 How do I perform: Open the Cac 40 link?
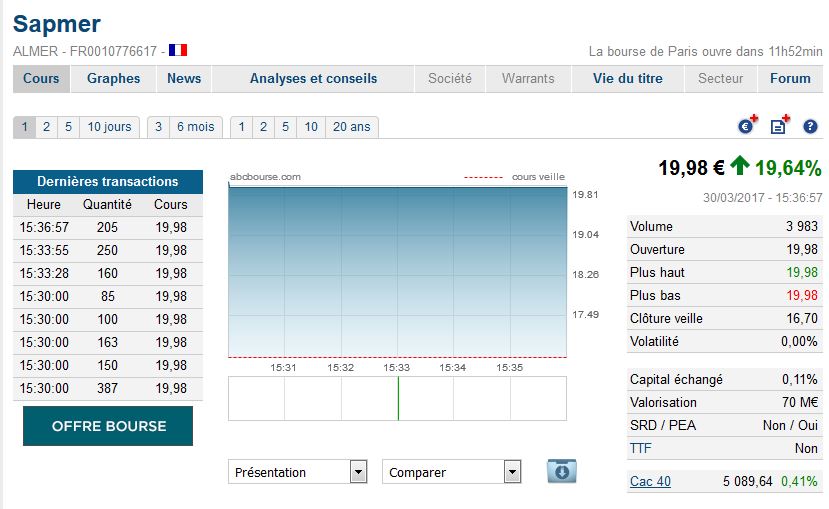click(x=650, y=482)
